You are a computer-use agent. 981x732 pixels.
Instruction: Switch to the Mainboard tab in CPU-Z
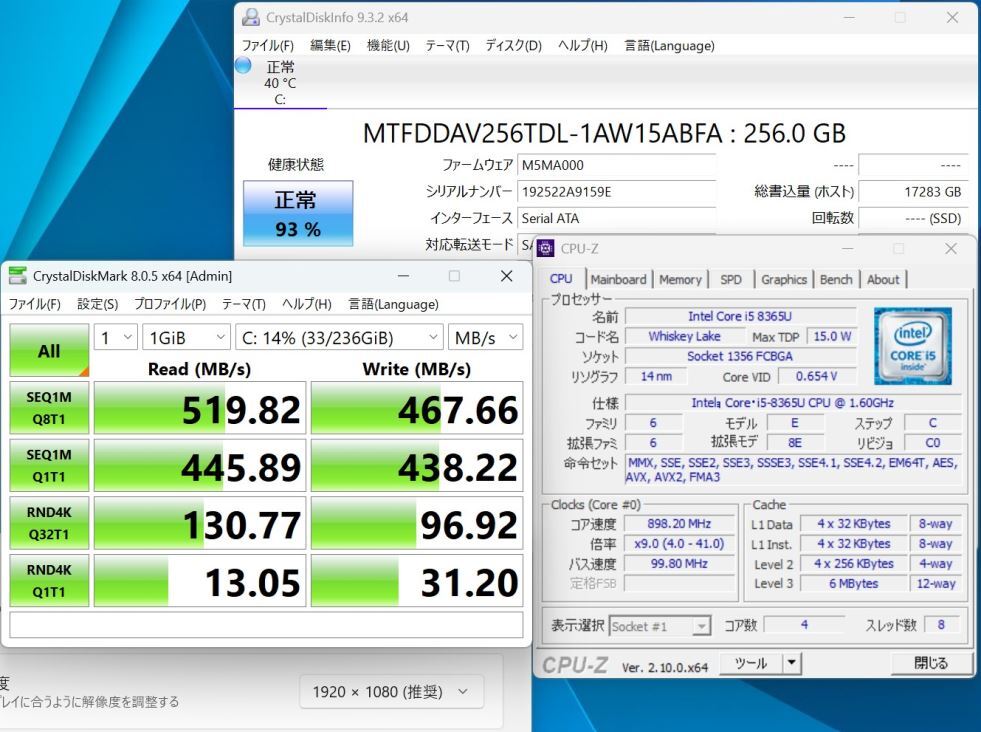point(618,280)
